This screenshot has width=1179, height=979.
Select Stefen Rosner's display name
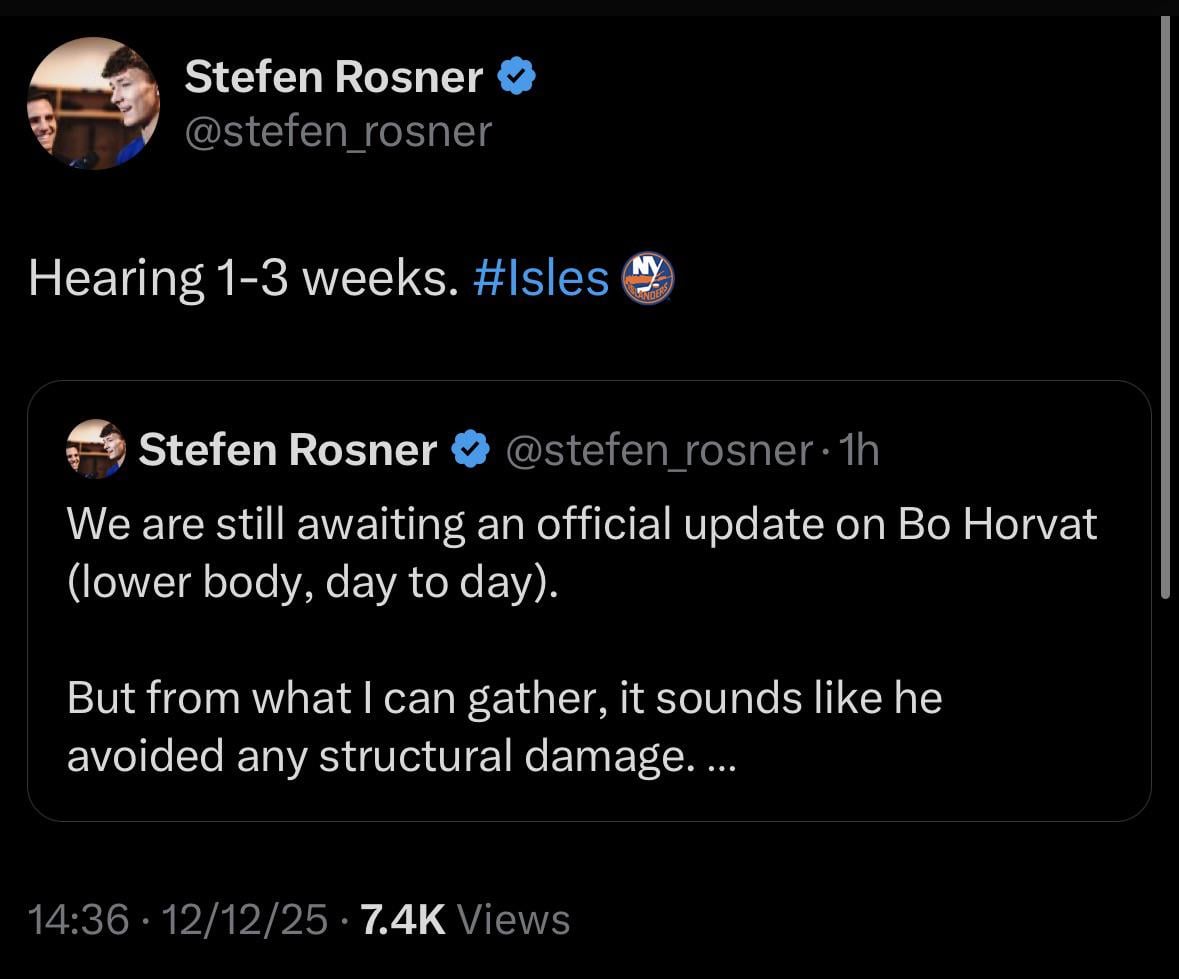(333, 75)
